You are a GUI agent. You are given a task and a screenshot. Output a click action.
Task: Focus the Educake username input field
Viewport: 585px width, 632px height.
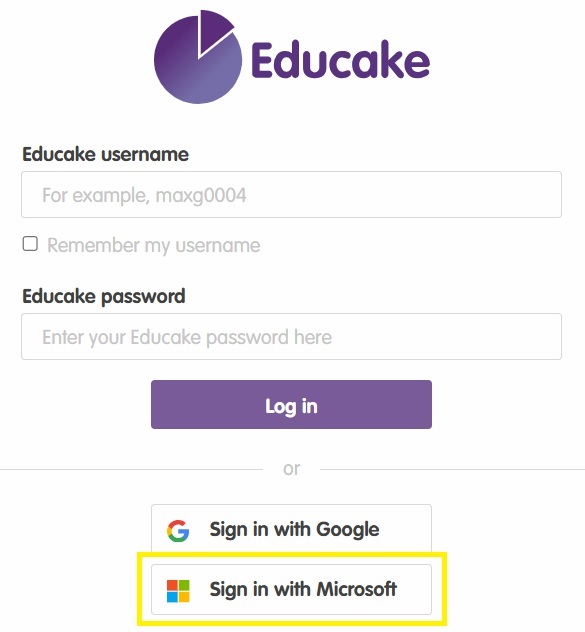coord(291,195)
